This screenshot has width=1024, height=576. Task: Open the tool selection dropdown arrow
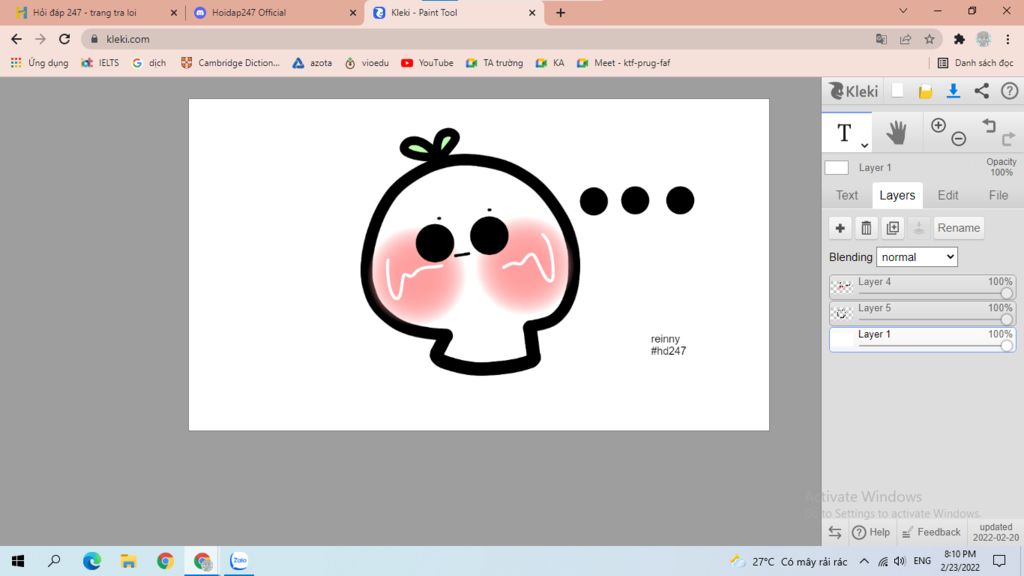point(864,145)
